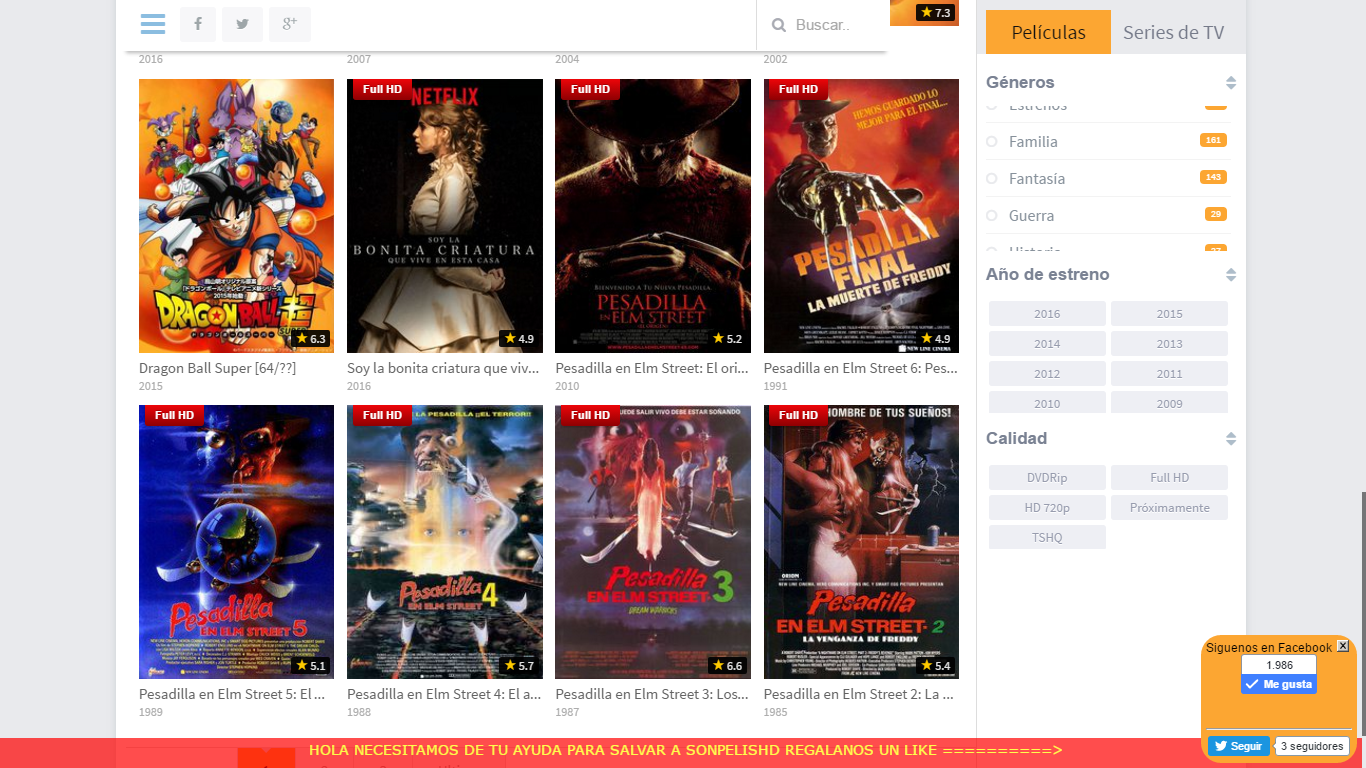The height and width of the screenshot is (768, 1366).
Task: Filter by year 2011
Action: point(1169,374)
